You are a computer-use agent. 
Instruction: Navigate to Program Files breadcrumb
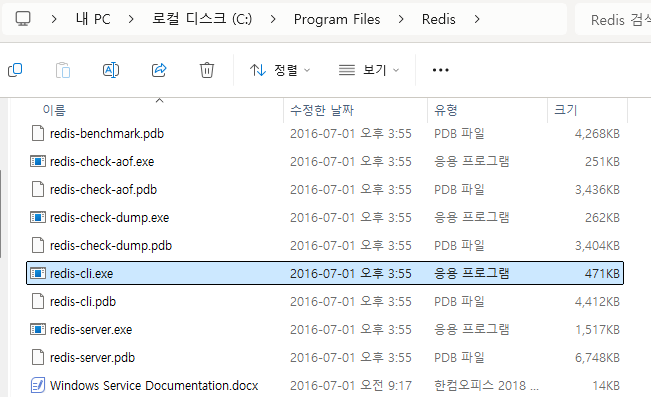pos(337,19)
